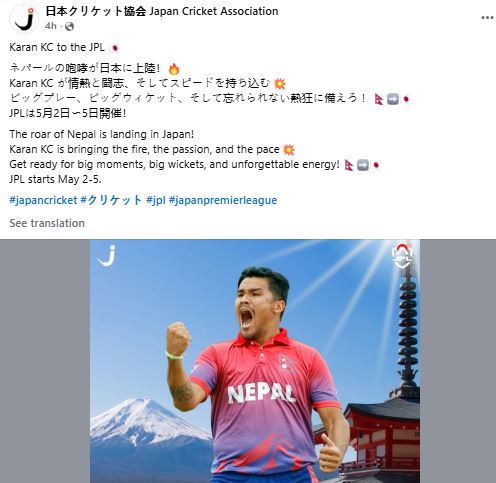Click the Nepal flag emoji in English text
Viewport: 496px width, 483px height.
pos(349,165)
